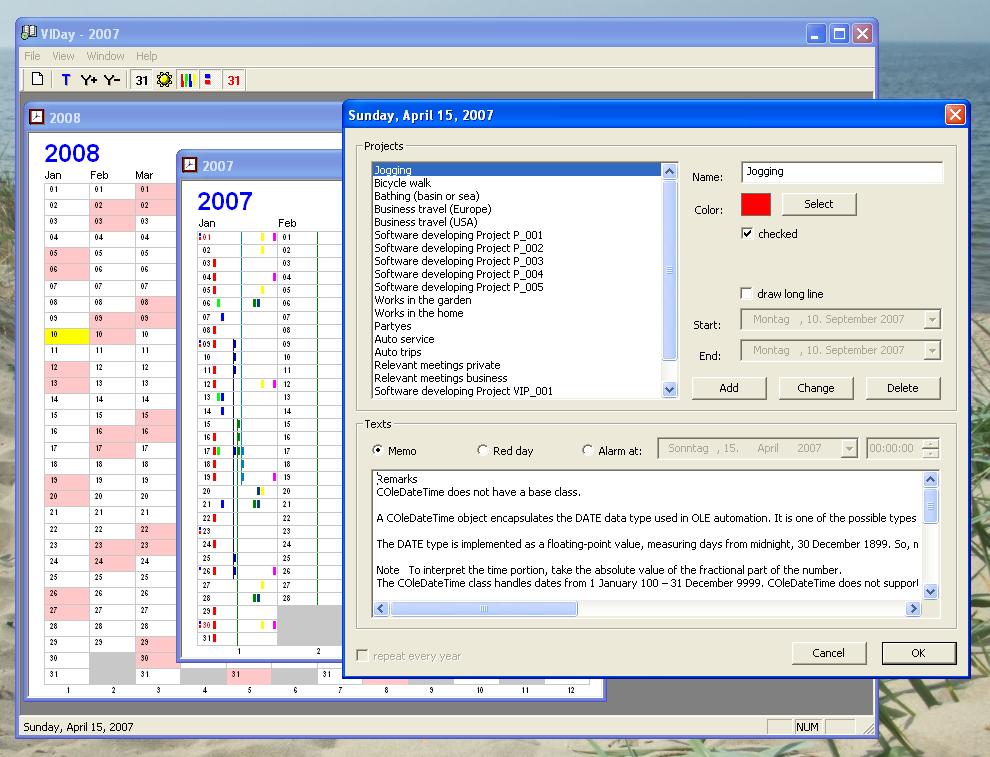Click the red 31 toolbar icon
Image resolution: width=990 pixels, height=757 pixels.
(x=233, y=80)
